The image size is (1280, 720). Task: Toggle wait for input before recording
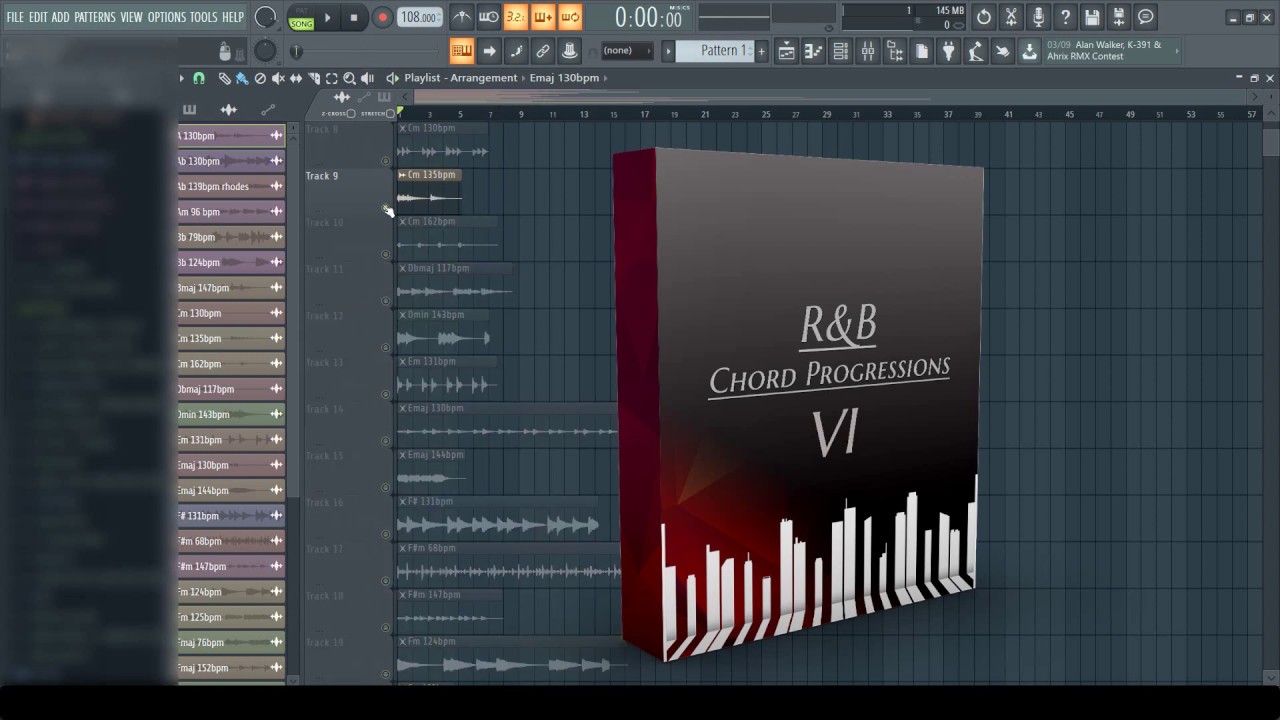pyautogui.click(x=489, y=17)
